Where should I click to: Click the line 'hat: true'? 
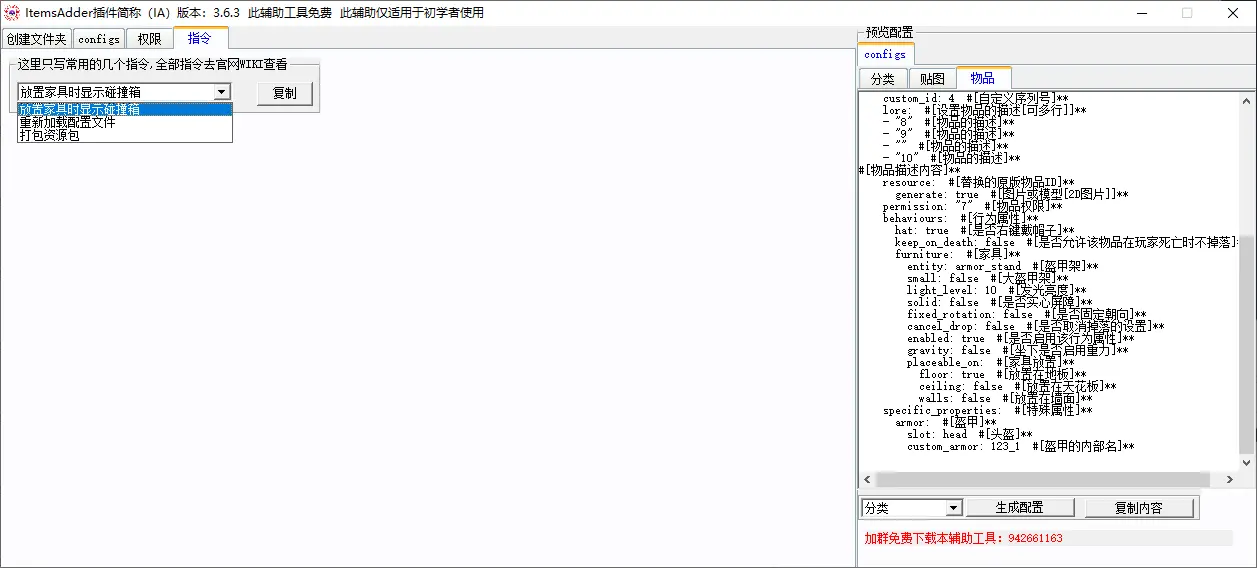click(985, 230)
